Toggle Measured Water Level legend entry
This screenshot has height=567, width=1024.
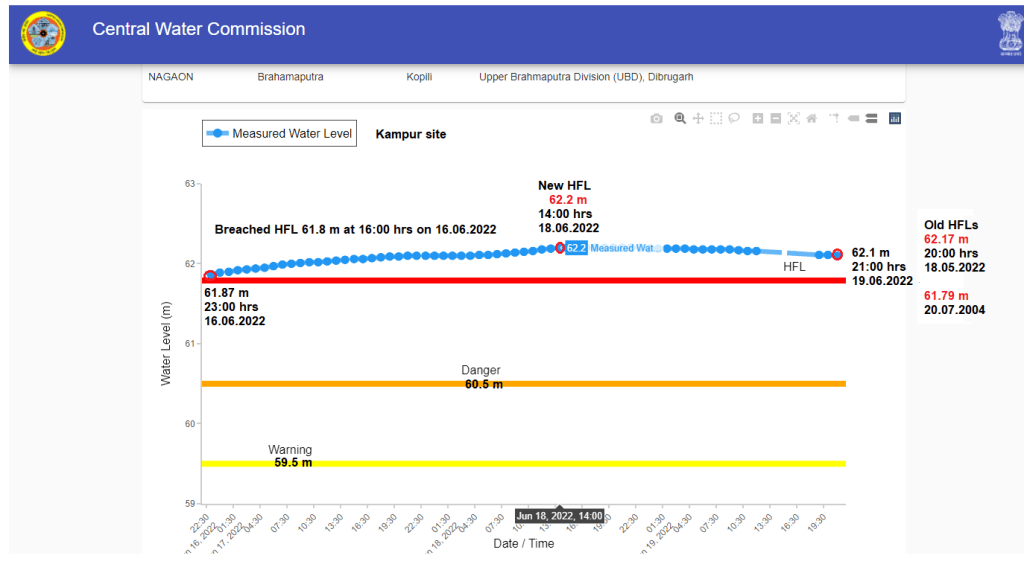coord(279,134)
